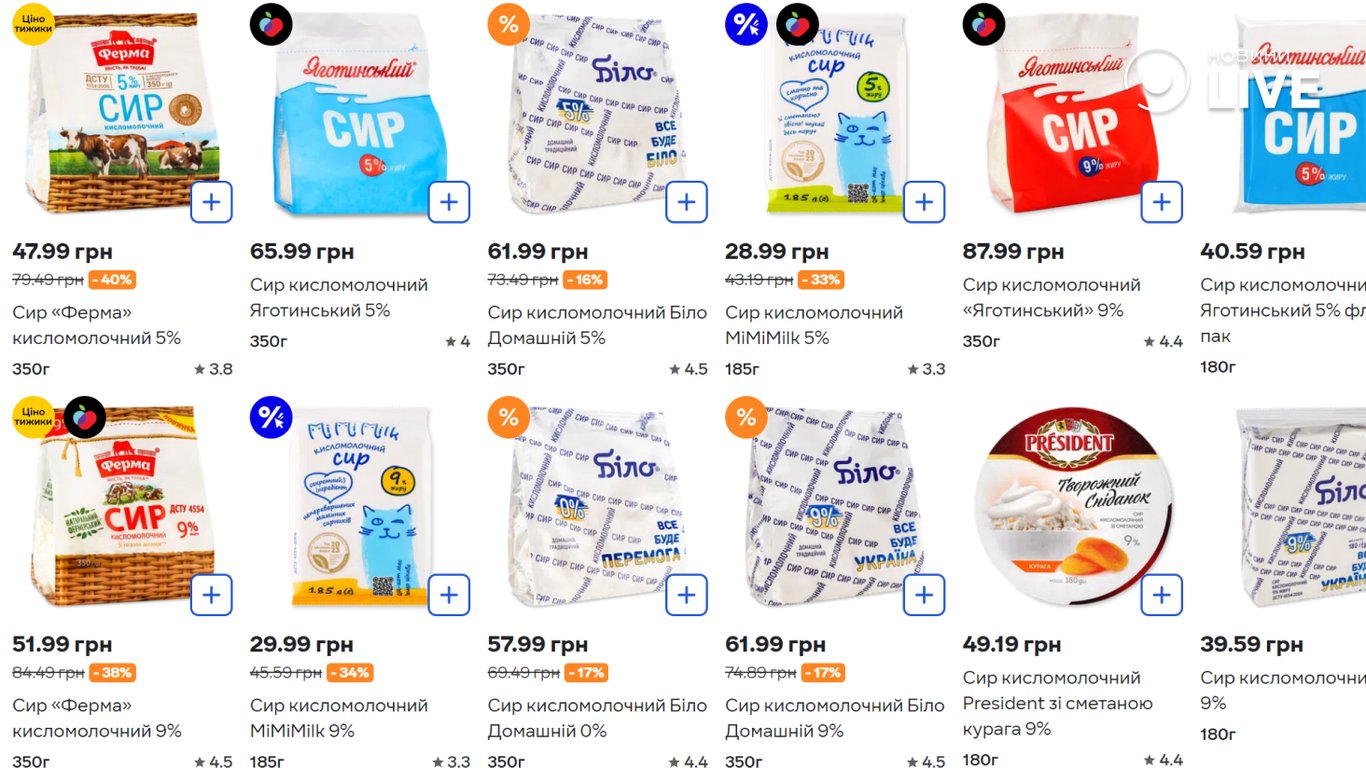The width and height of the screenshot is (1366, 768).
Task: Add MiMiMilk 5% to cart
Action: 924,202
